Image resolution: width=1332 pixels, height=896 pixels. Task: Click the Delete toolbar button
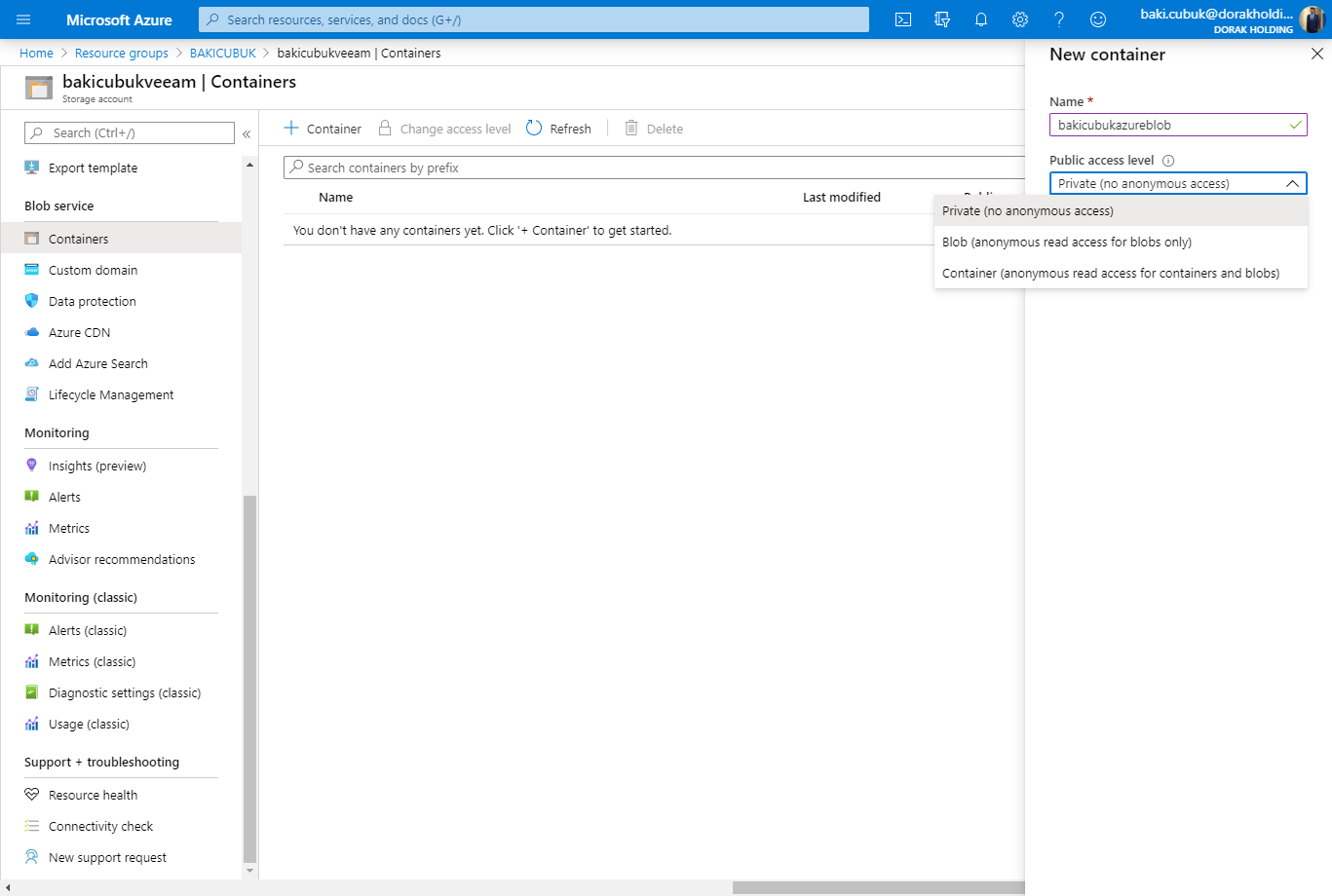point(654,129)
